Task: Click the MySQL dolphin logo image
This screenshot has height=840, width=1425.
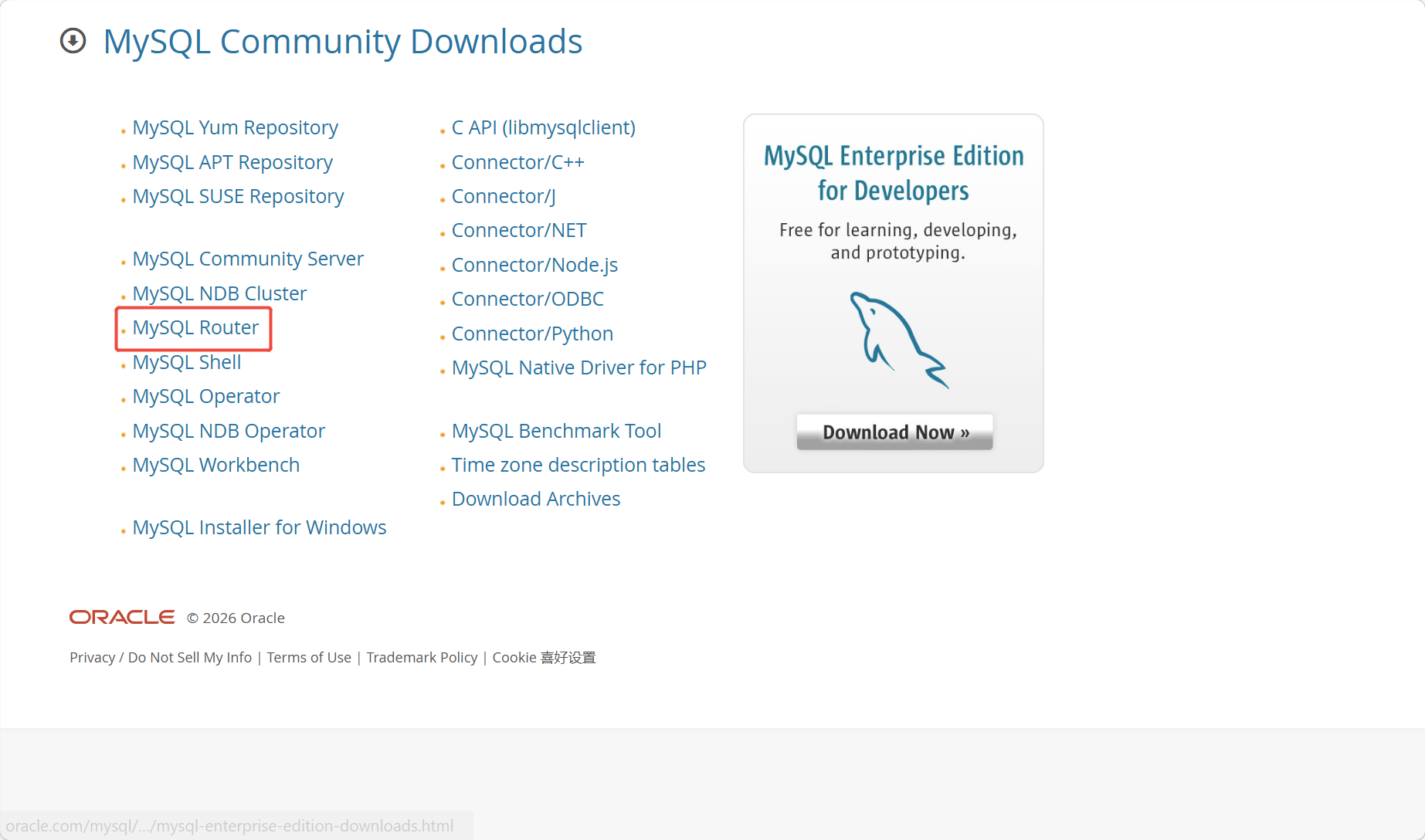Action: pos(899,340)
